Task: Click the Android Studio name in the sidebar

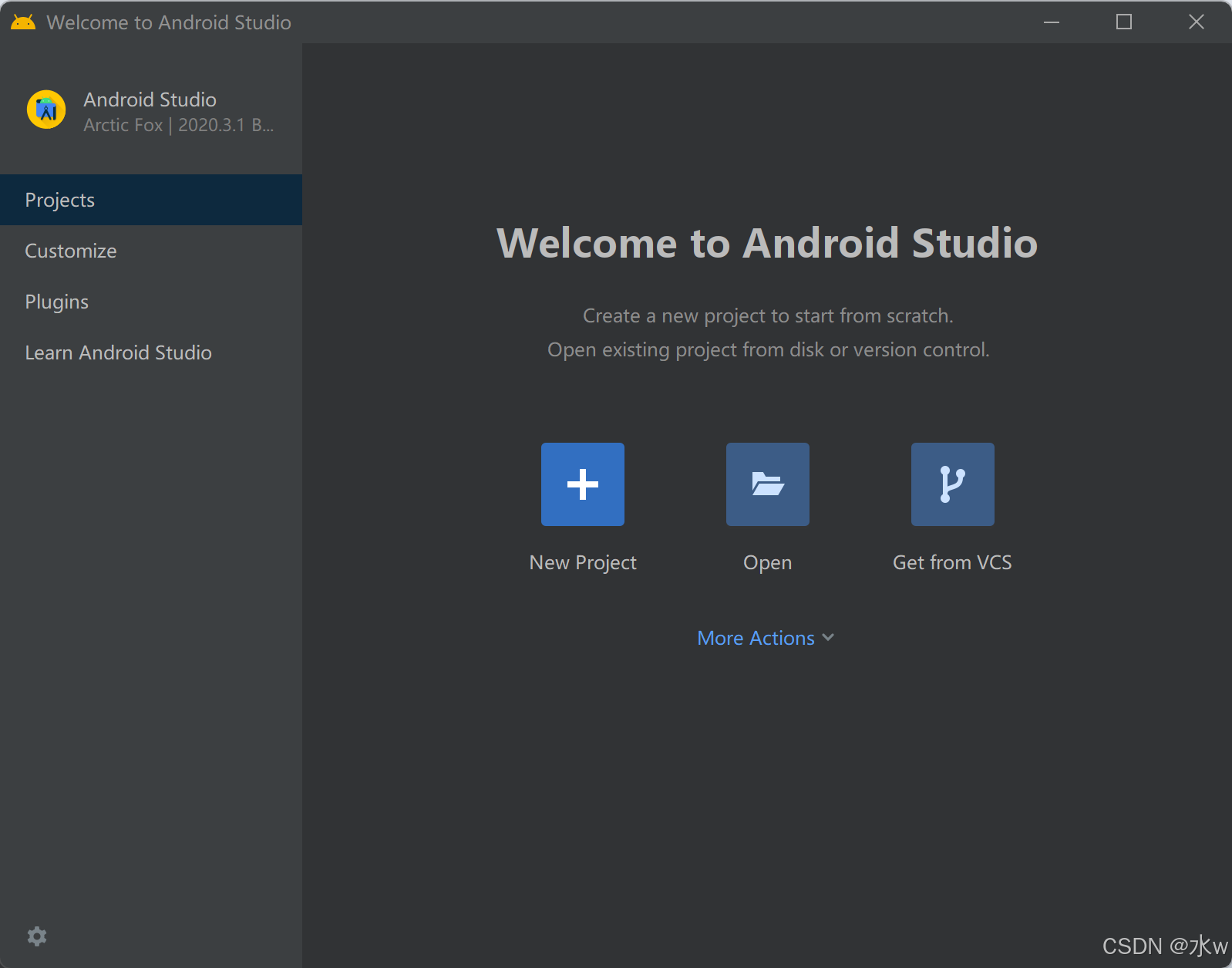Action: pyautogui.click(x=150, y=99)
